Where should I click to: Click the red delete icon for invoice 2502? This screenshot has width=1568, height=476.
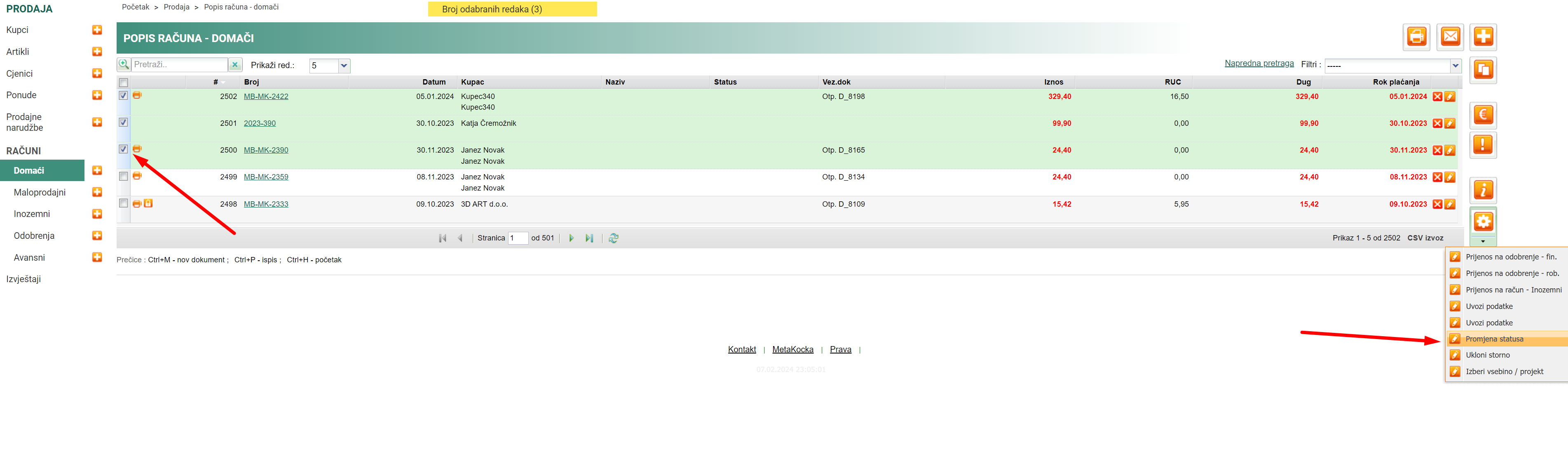pos(1437,97)
